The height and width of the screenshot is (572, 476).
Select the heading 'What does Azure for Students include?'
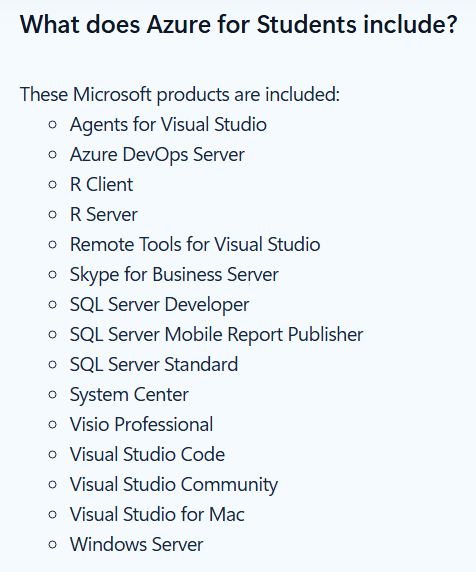(x=239, y=24)
